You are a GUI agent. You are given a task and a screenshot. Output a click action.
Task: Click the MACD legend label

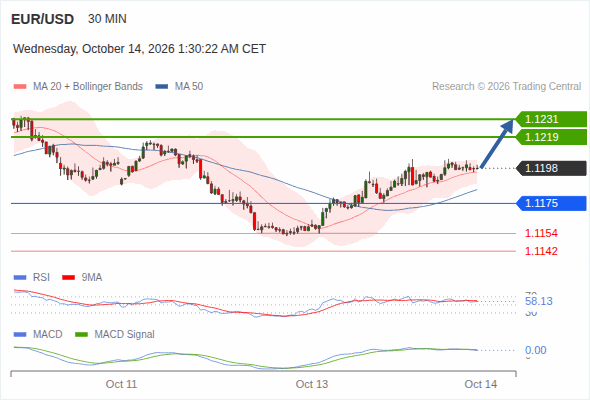point(48,335)
